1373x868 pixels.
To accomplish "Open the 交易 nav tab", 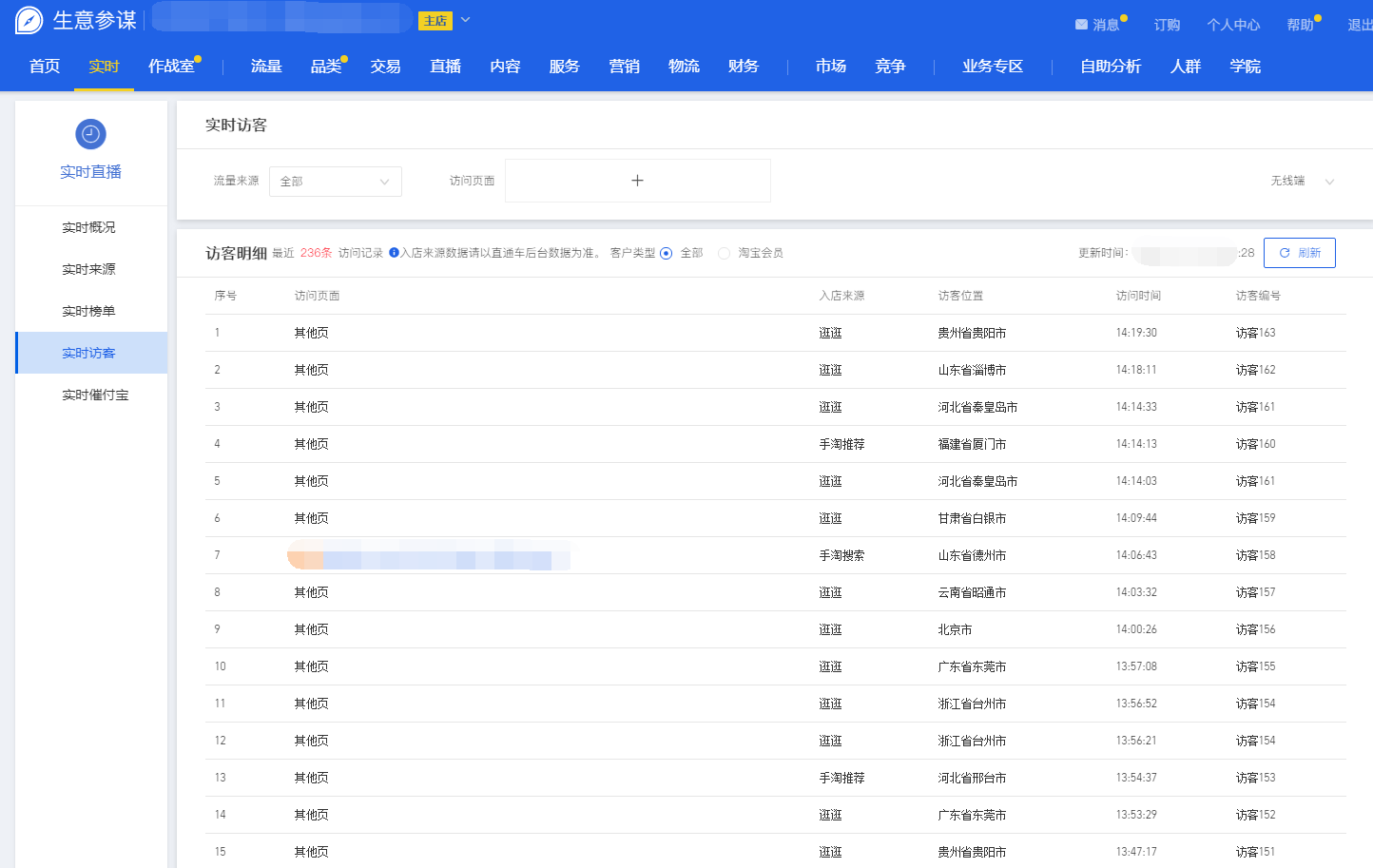I will (385, 67).
